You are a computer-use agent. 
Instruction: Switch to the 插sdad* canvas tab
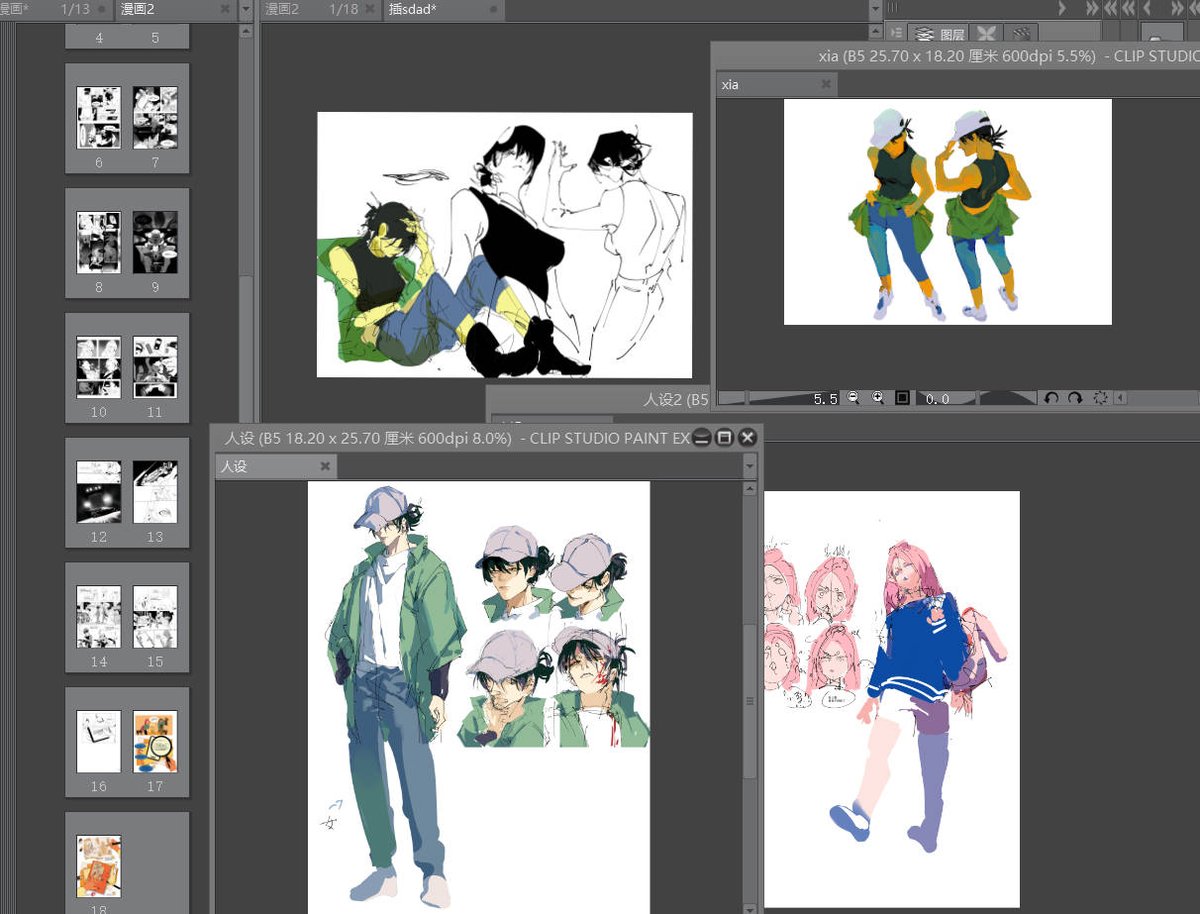[445, 10]
